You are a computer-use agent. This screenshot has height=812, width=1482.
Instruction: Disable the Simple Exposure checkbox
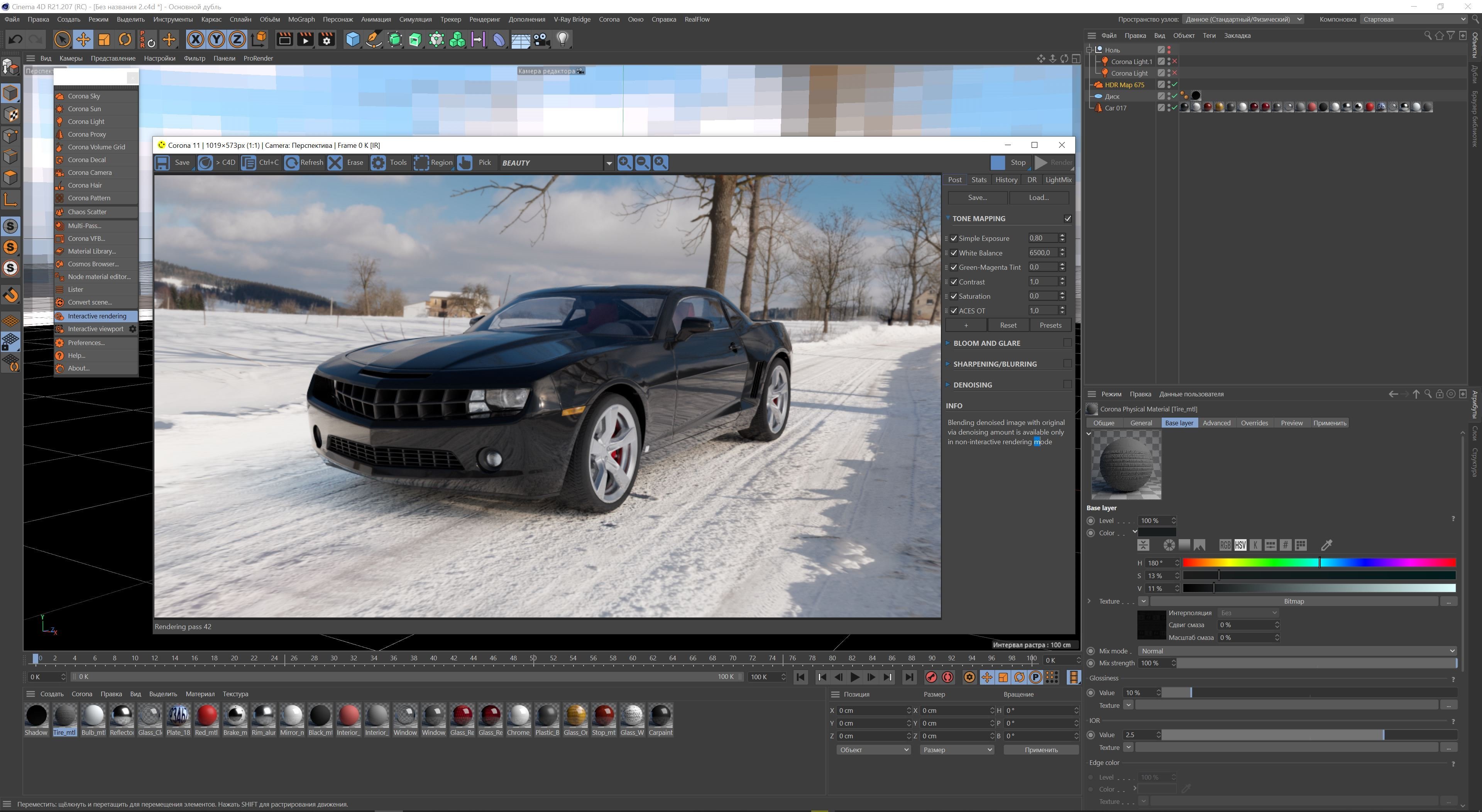954,238
